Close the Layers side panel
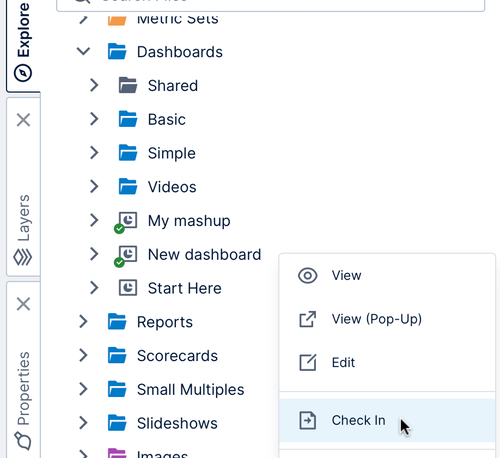500x458 pixels. pos(23,120)
